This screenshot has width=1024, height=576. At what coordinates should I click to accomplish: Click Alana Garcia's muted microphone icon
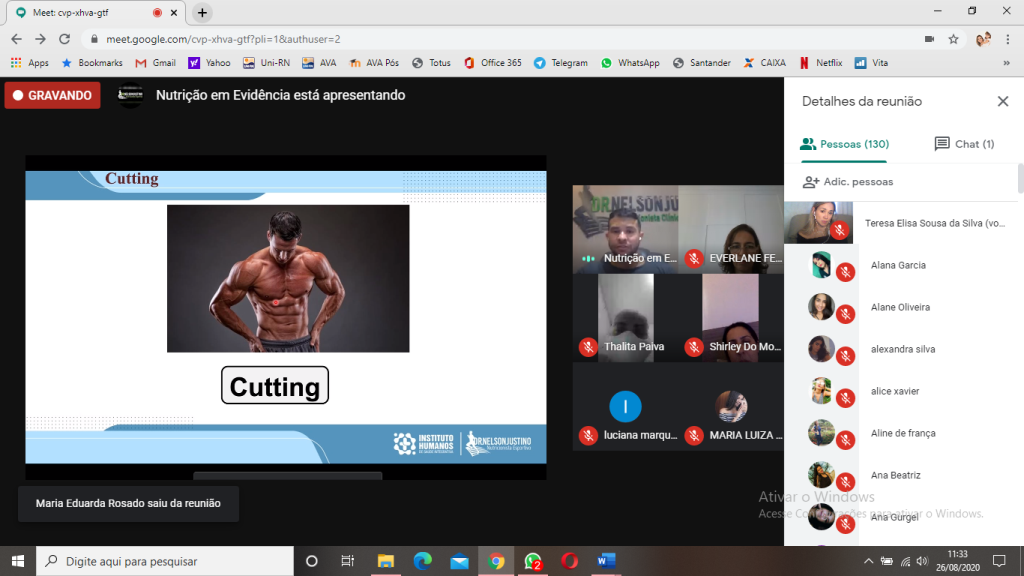click(x=846, y=272)
